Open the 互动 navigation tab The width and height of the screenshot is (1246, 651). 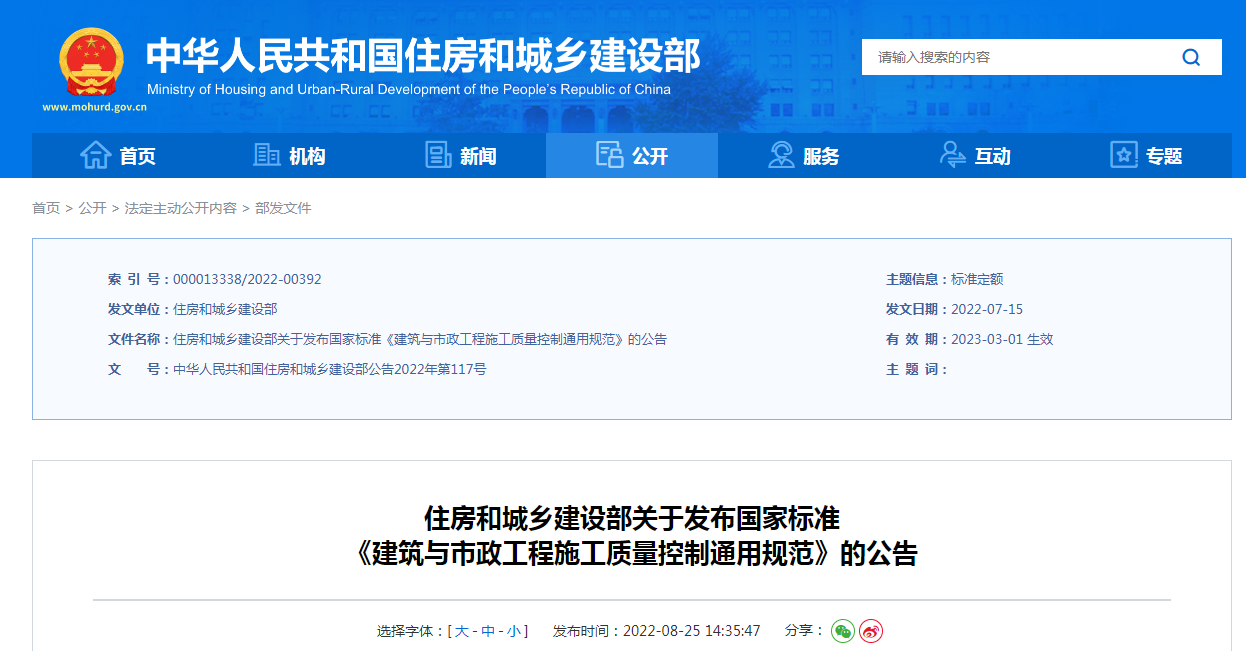click(975, 156)
